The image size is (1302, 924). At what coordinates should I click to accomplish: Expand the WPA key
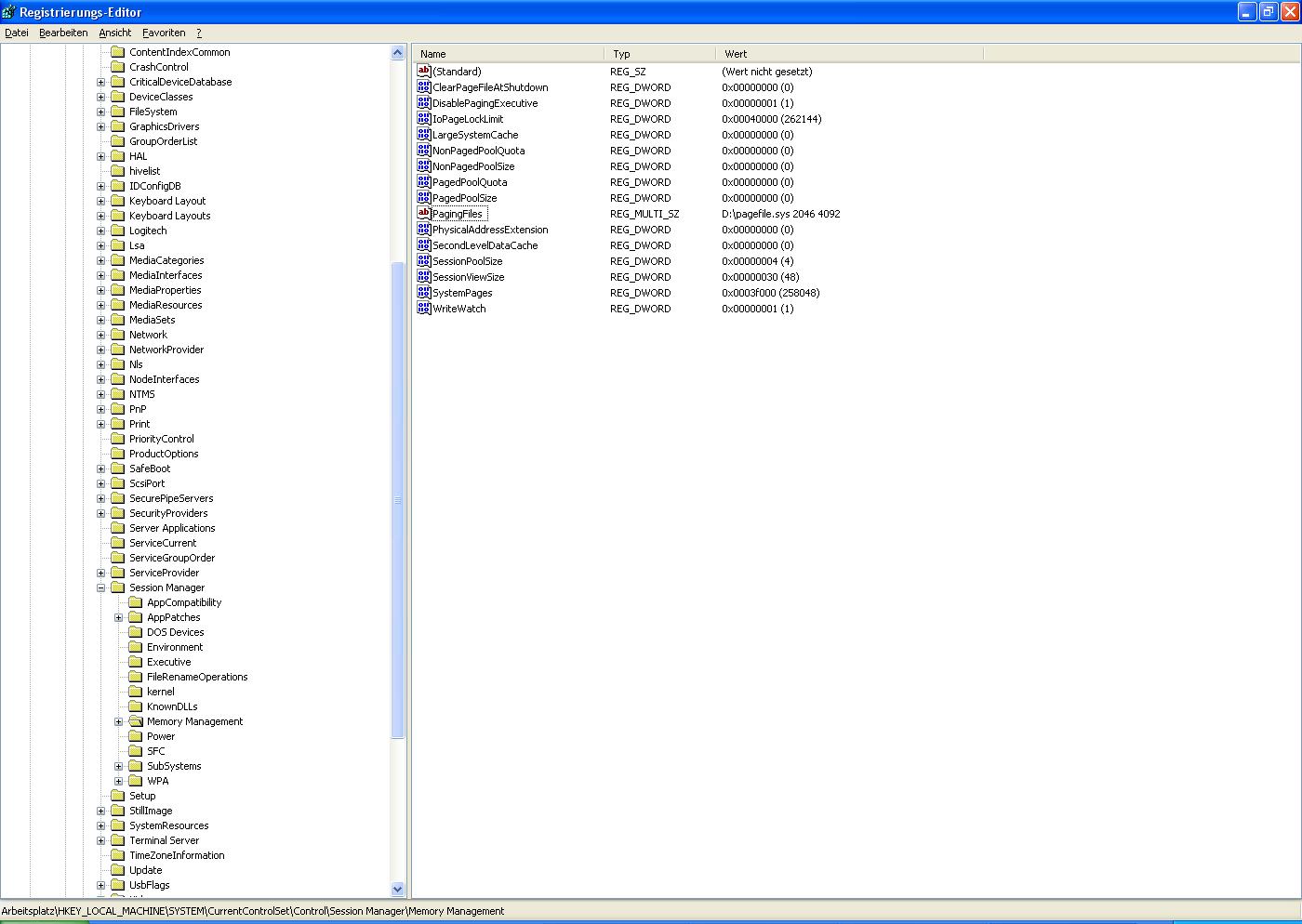point(119,781)
